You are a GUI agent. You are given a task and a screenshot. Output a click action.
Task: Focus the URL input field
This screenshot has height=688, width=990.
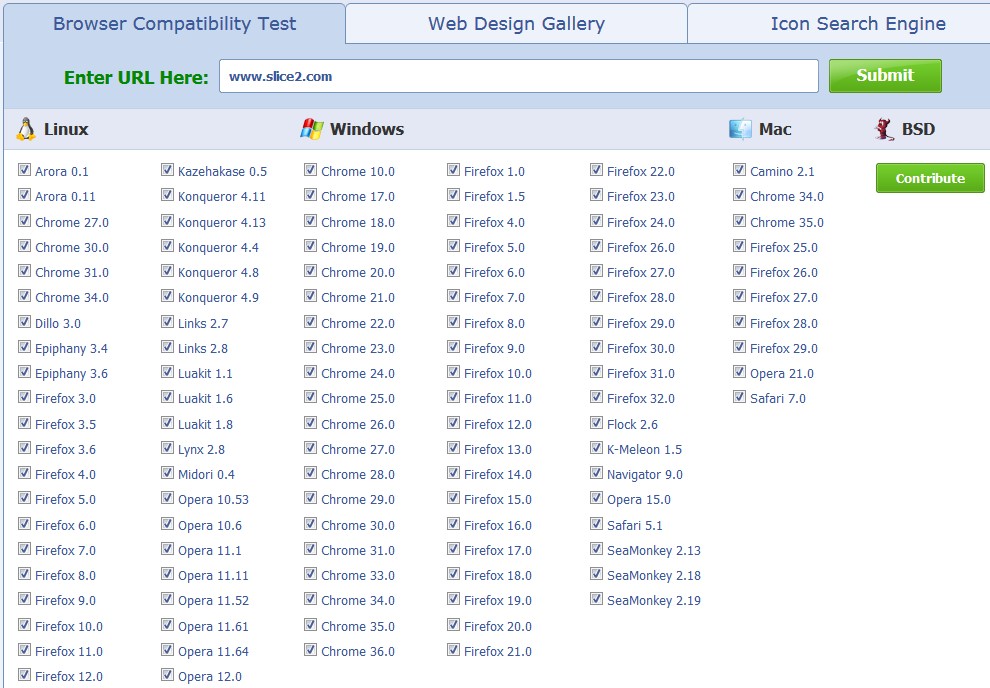click(x=518, y=76)
